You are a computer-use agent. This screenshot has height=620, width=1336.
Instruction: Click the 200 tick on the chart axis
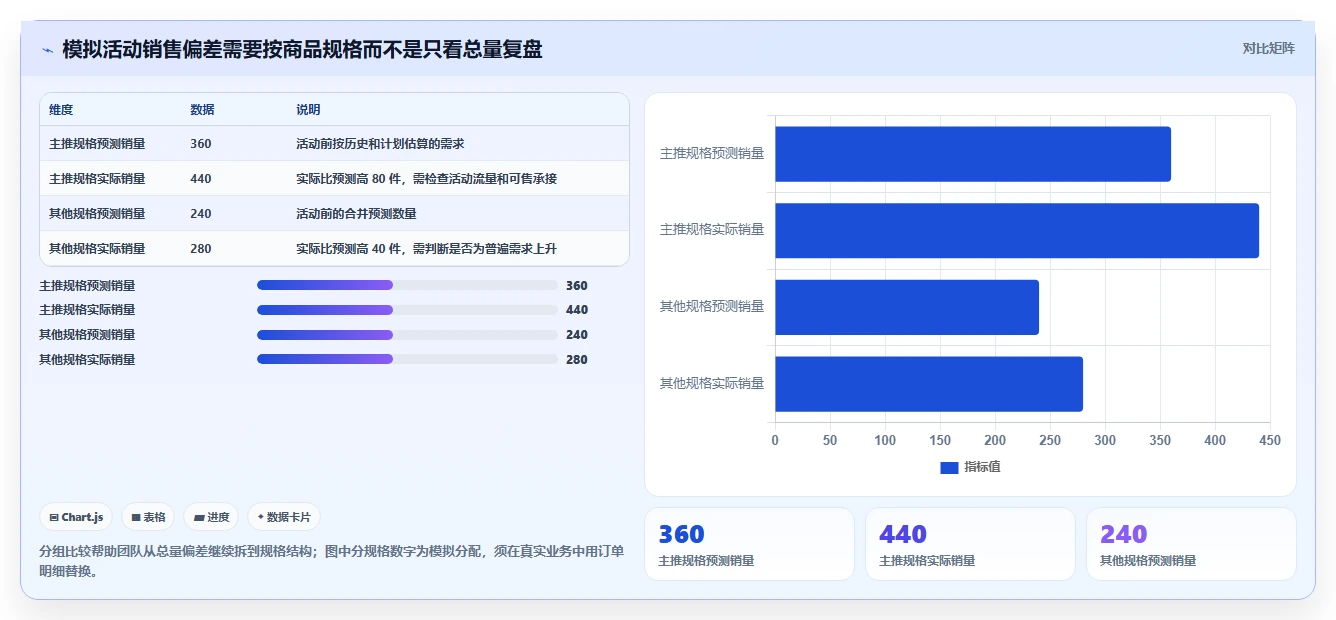(995, 440)
